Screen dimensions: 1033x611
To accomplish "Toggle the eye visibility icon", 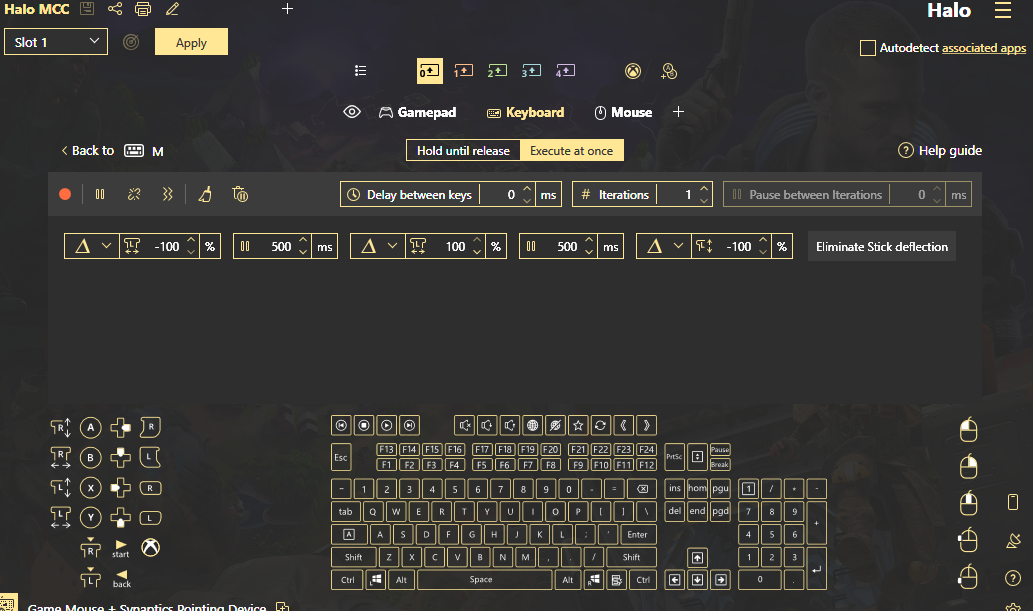I will (352, 113).
